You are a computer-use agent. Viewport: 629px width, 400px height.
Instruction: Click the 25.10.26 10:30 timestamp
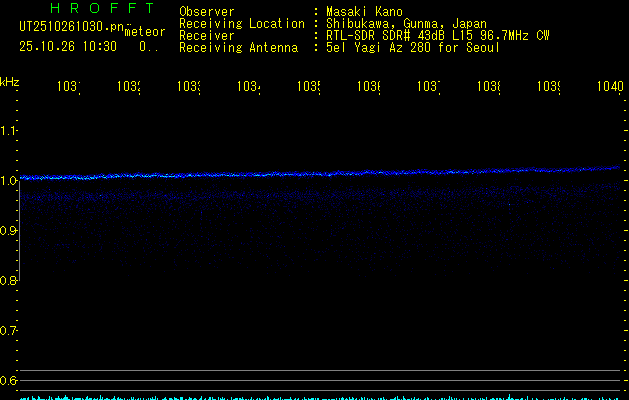coord(68,46)
